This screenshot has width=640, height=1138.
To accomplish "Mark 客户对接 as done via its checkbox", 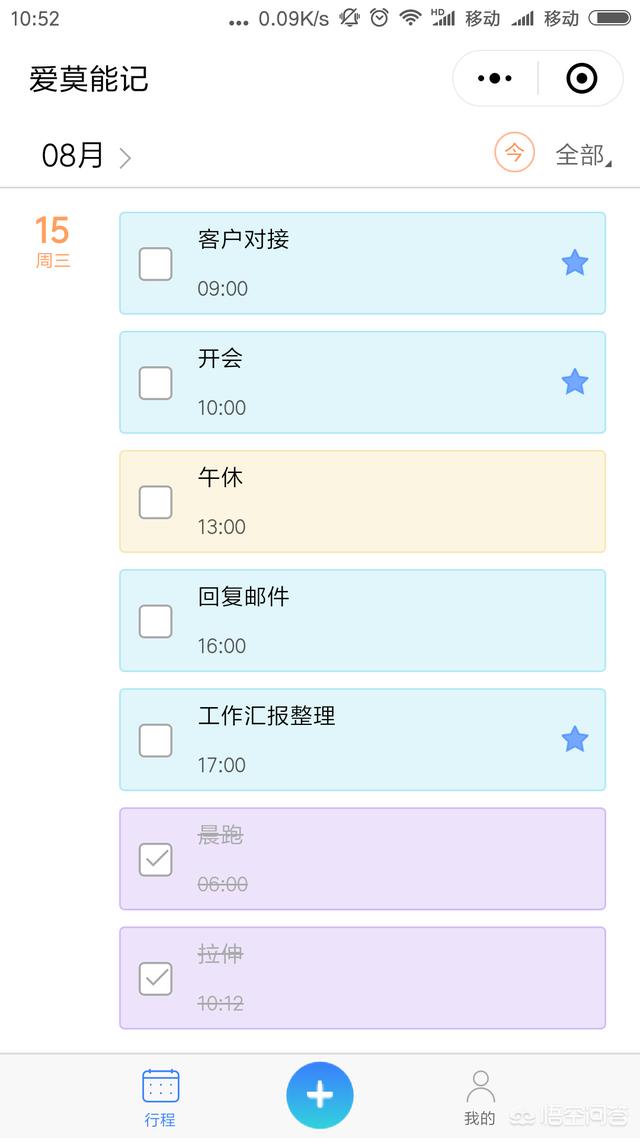I will coord(155,264).
